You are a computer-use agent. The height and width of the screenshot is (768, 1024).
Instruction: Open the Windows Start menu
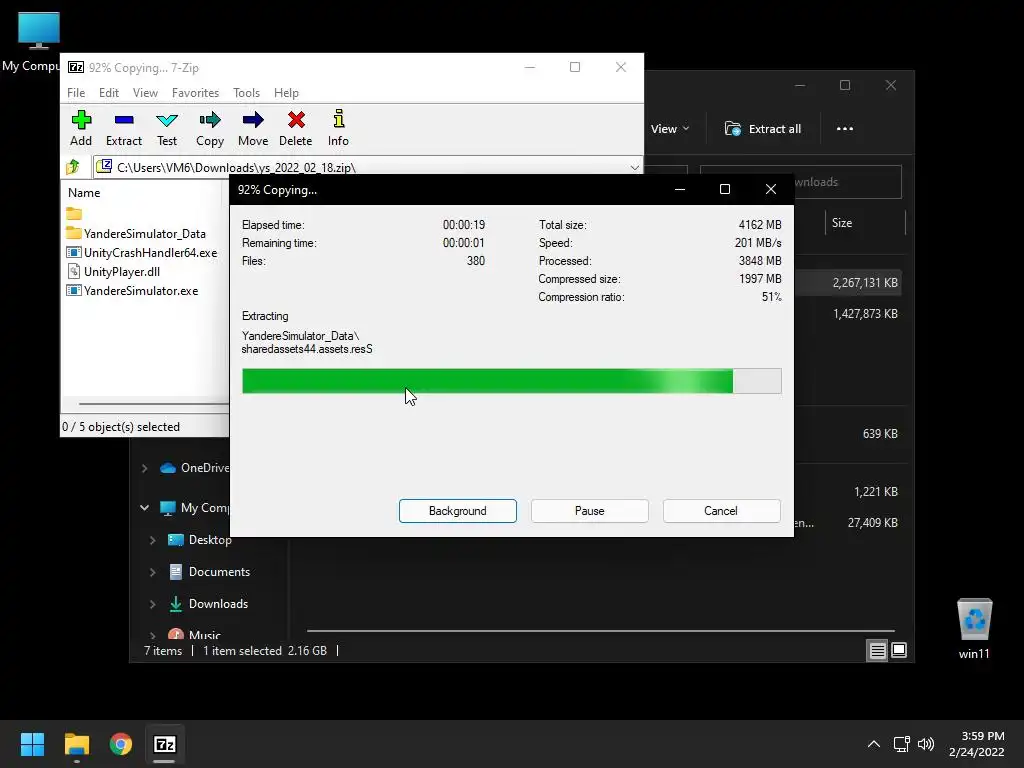click(x=32, y=744)
